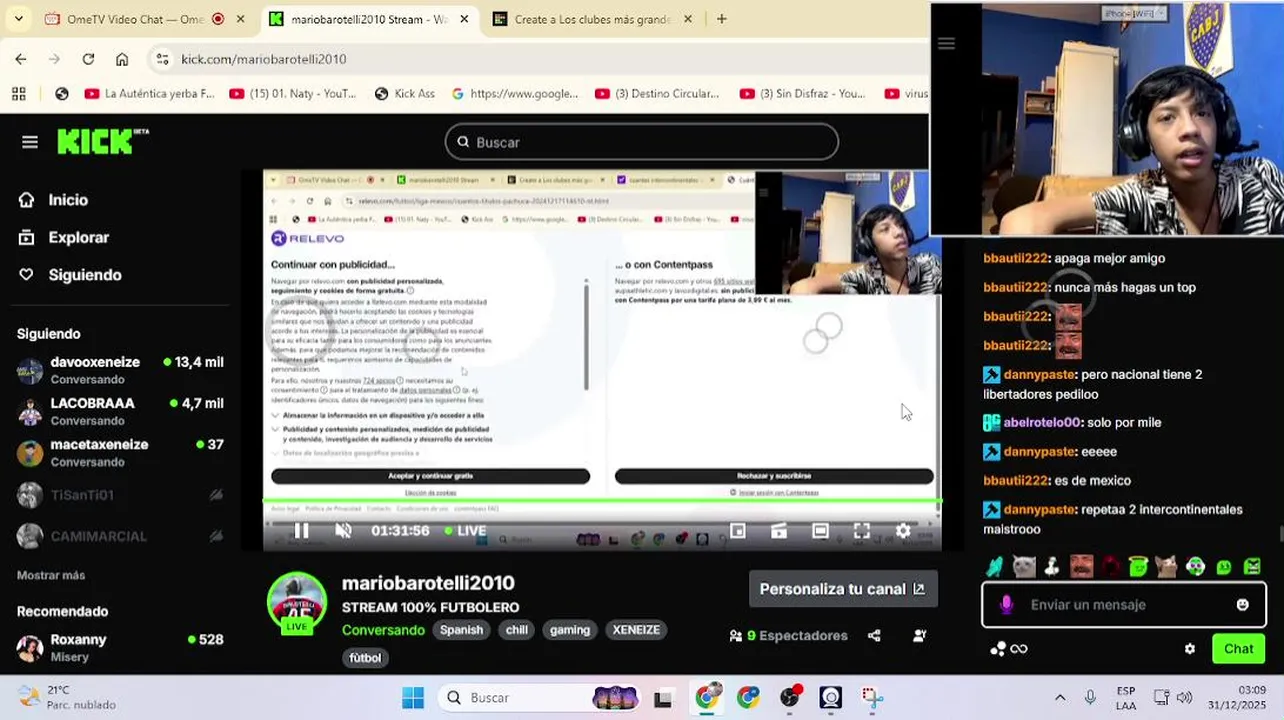Click the fútbol tag
Viewport: 1284px width, 720px height.
(x=365, y=658)
